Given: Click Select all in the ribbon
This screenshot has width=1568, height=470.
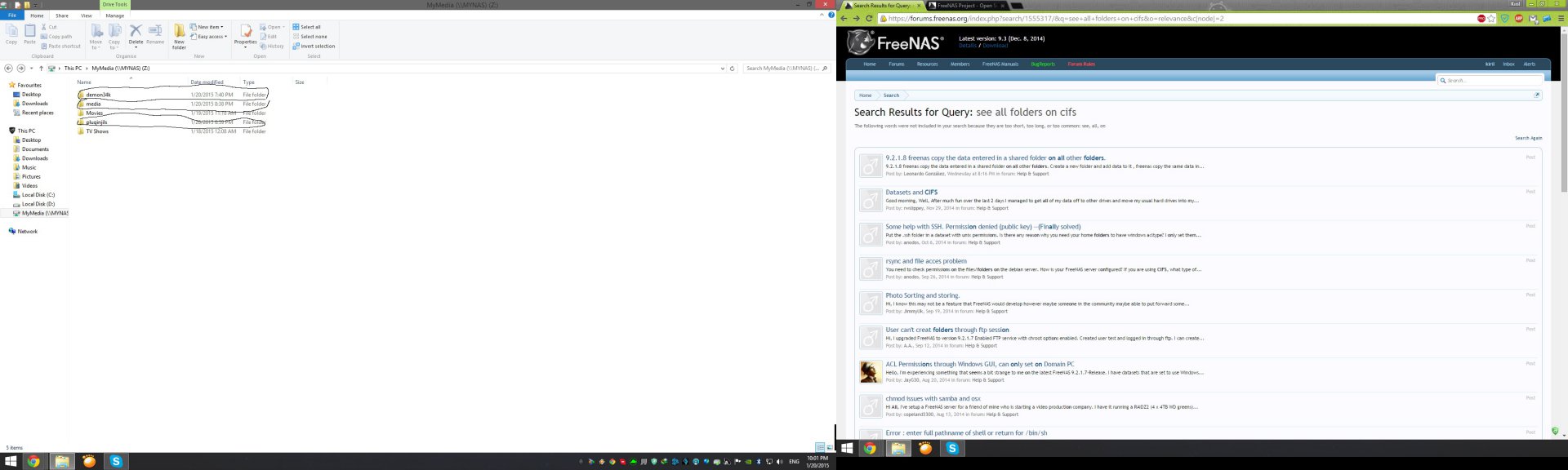Looking at the screenshot, I should click(310, 27).
